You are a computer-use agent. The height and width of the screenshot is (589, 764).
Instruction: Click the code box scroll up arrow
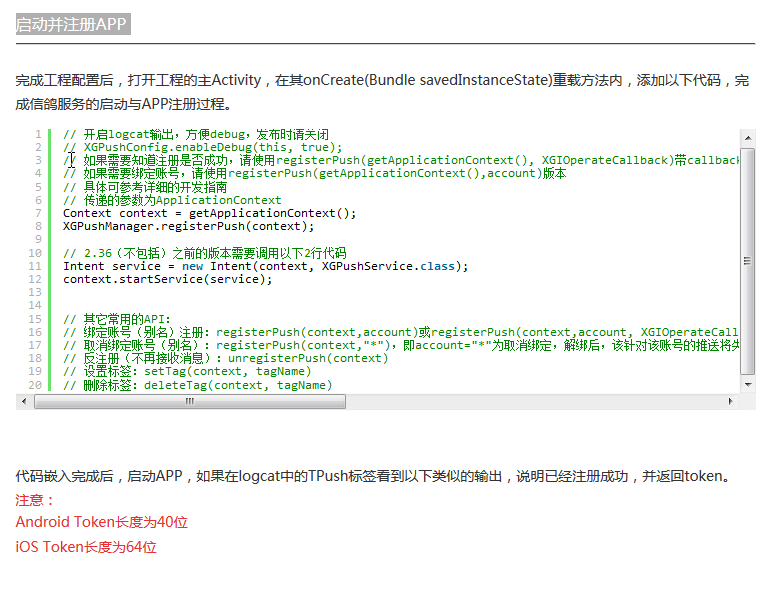[x=747, y=138]
